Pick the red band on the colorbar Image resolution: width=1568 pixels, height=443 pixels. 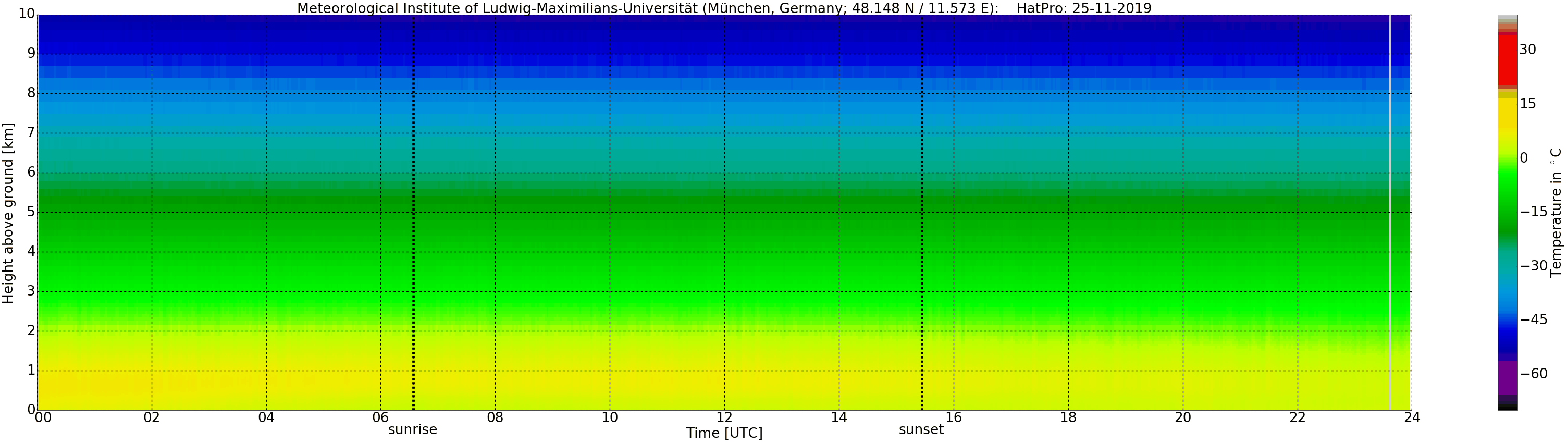tap(1507, 61)
